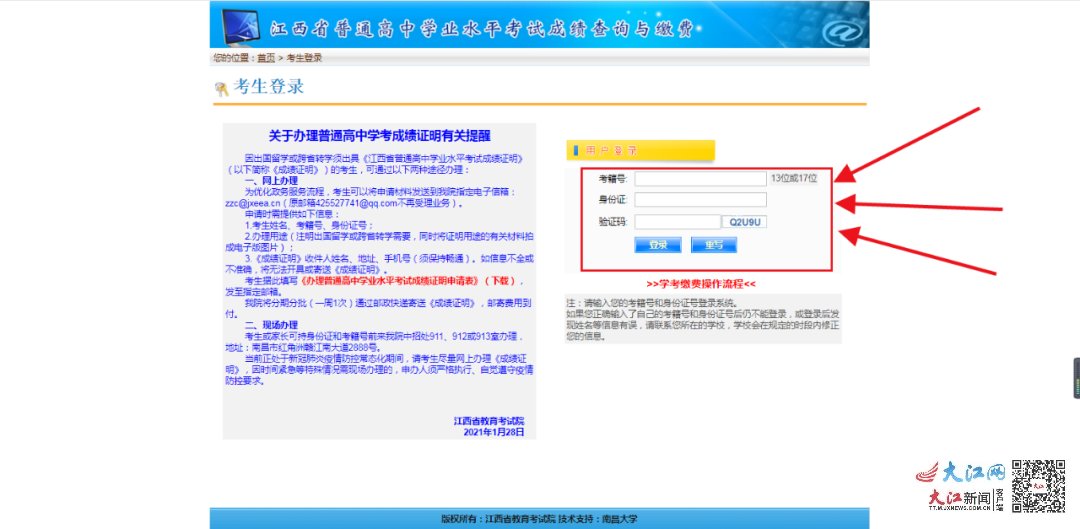Click the keys icon beside 考生登录
This screenshot has width=1080, height=529.
coord(221,89)
